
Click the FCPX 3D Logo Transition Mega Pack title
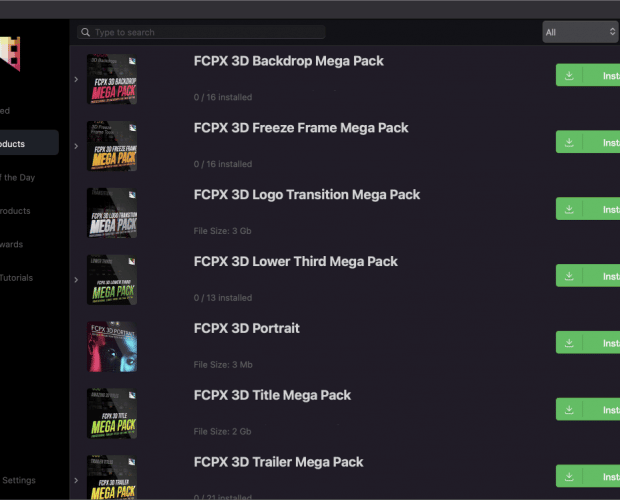(x=307, y=194)
